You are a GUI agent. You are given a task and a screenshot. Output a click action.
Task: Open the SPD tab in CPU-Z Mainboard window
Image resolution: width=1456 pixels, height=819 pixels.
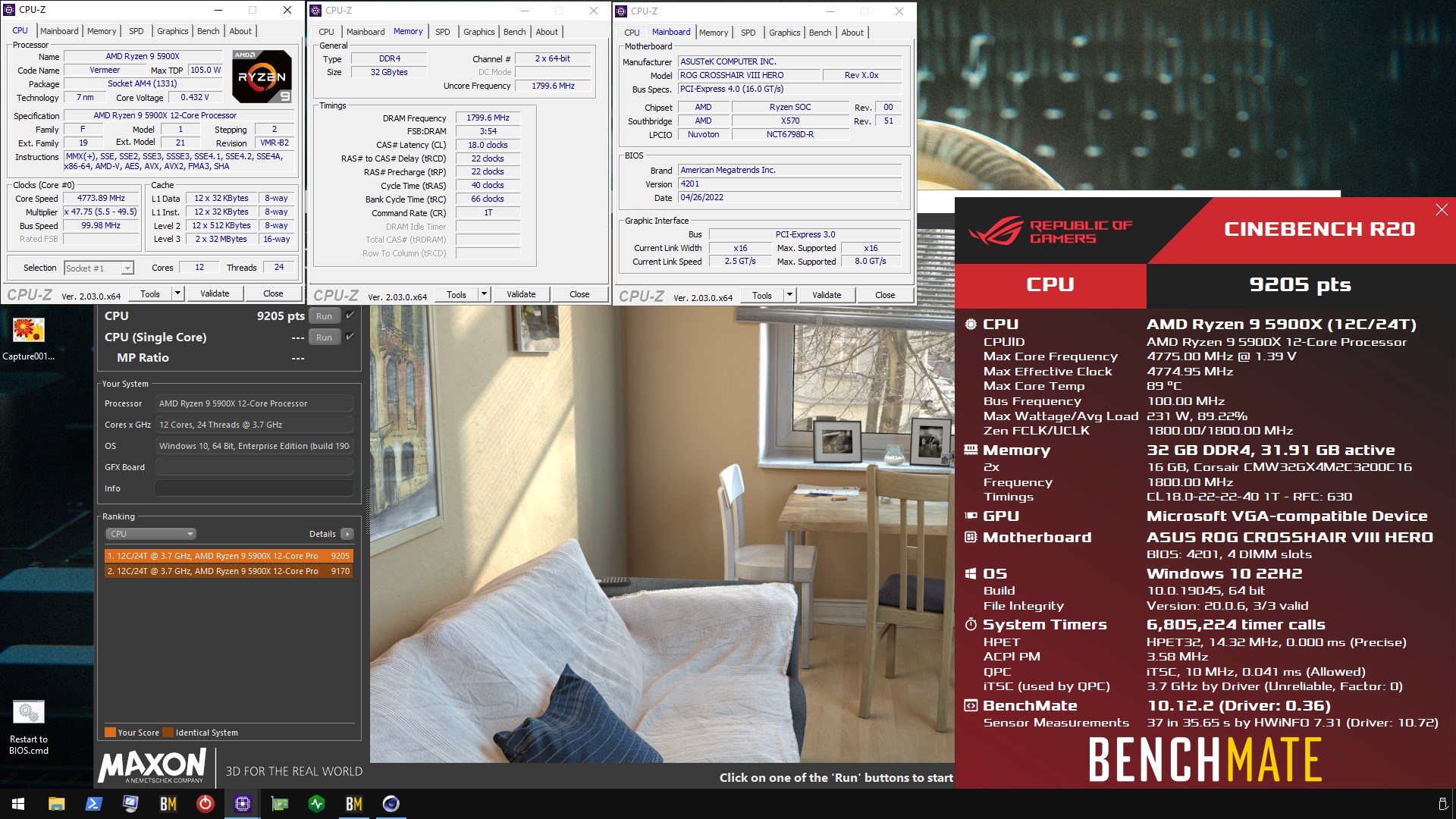748,33
